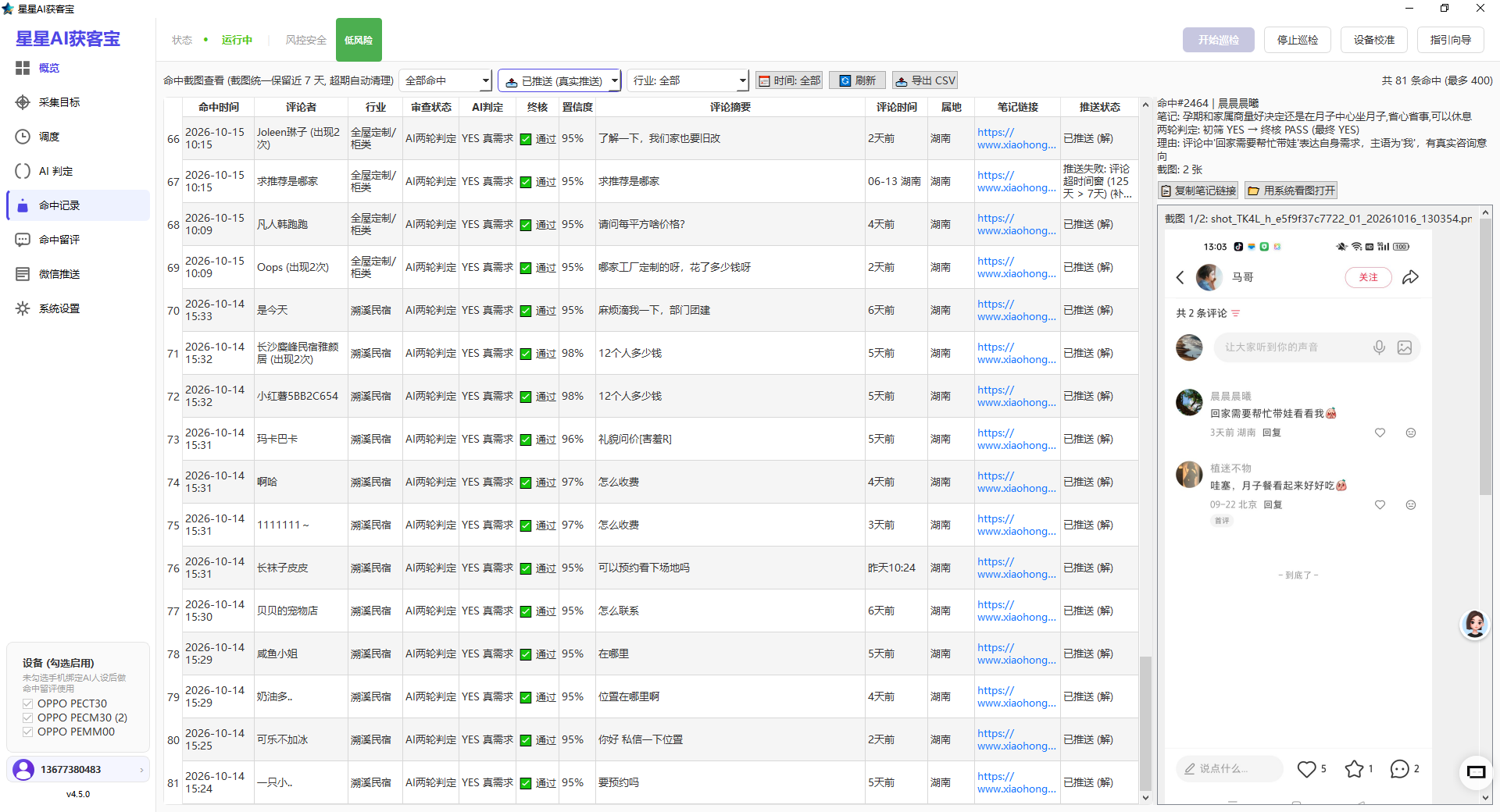
Task: Sort by the 置信度 column header
Action: [577, 107]
